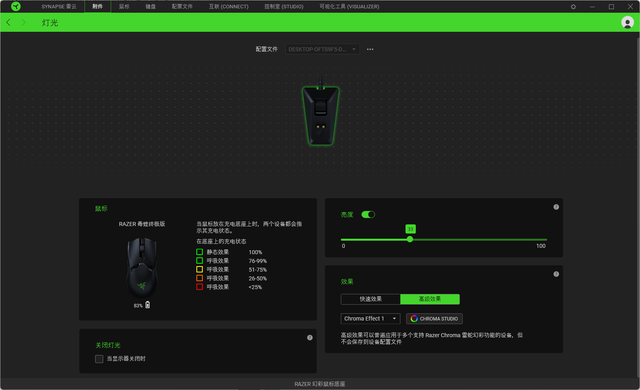Switch to the 键盘 keyboard tab
Image resolution: width=640 pixels, height=390 pixels.
151,7
